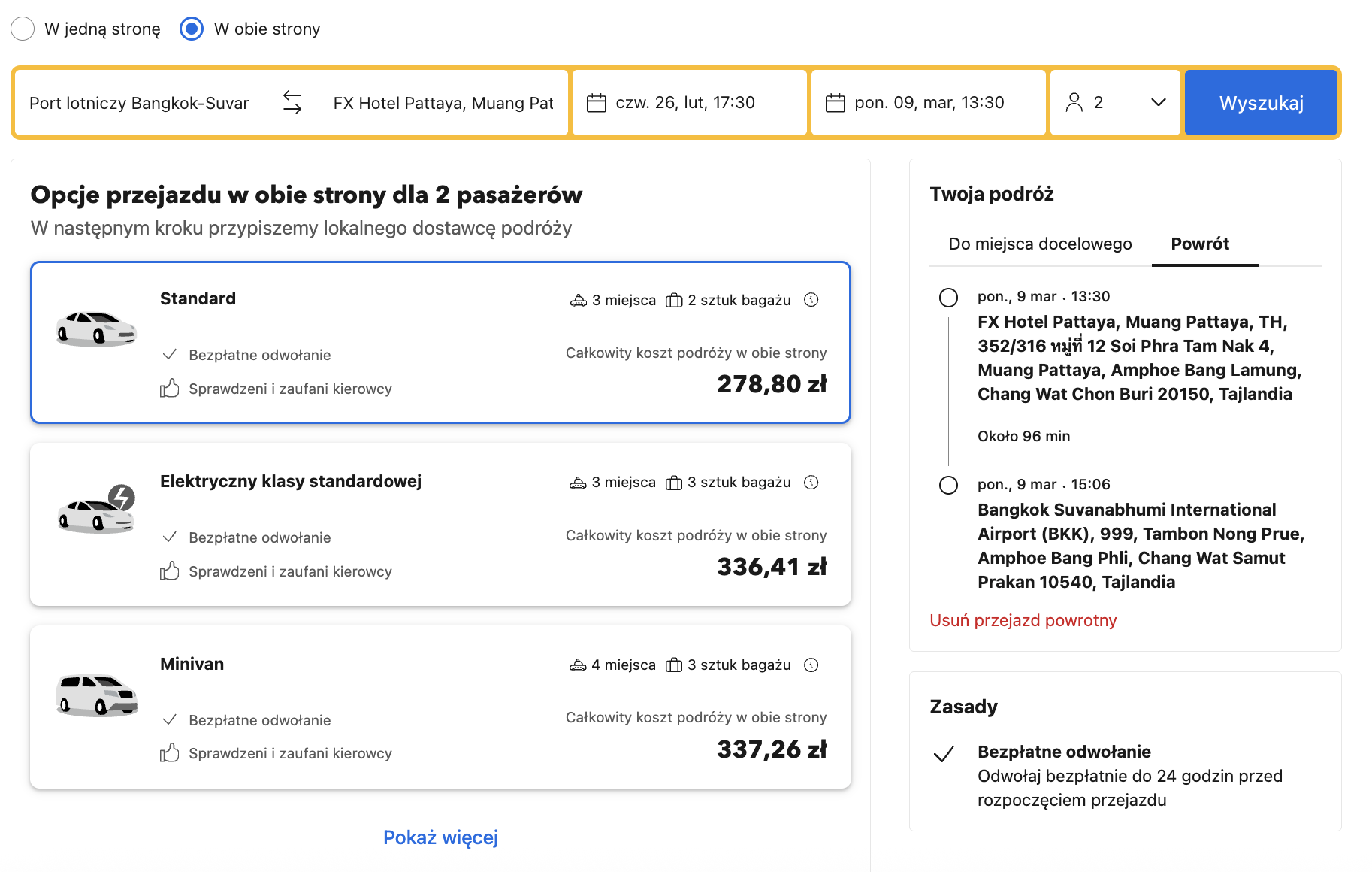Switch to "Do miejsca docelowego" tab
Screen dimensions: 1372x872
[1040, 244]
